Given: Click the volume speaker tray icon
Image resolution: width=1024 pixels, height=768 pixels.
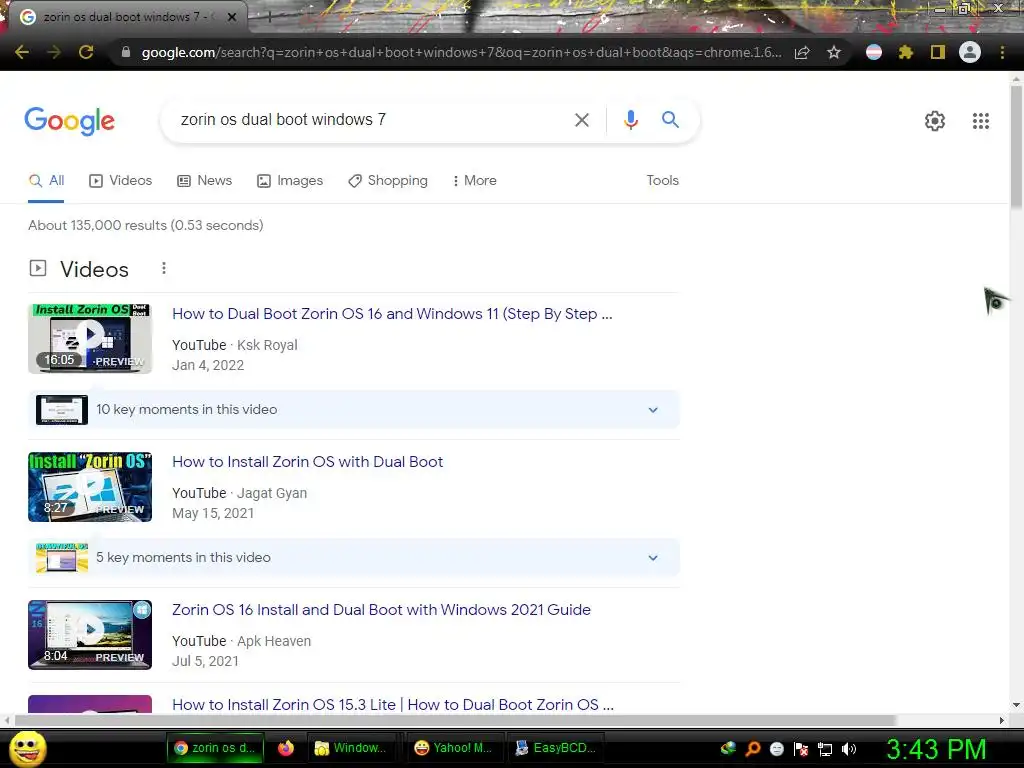Looking at the screenshot, I should (849, 749).
